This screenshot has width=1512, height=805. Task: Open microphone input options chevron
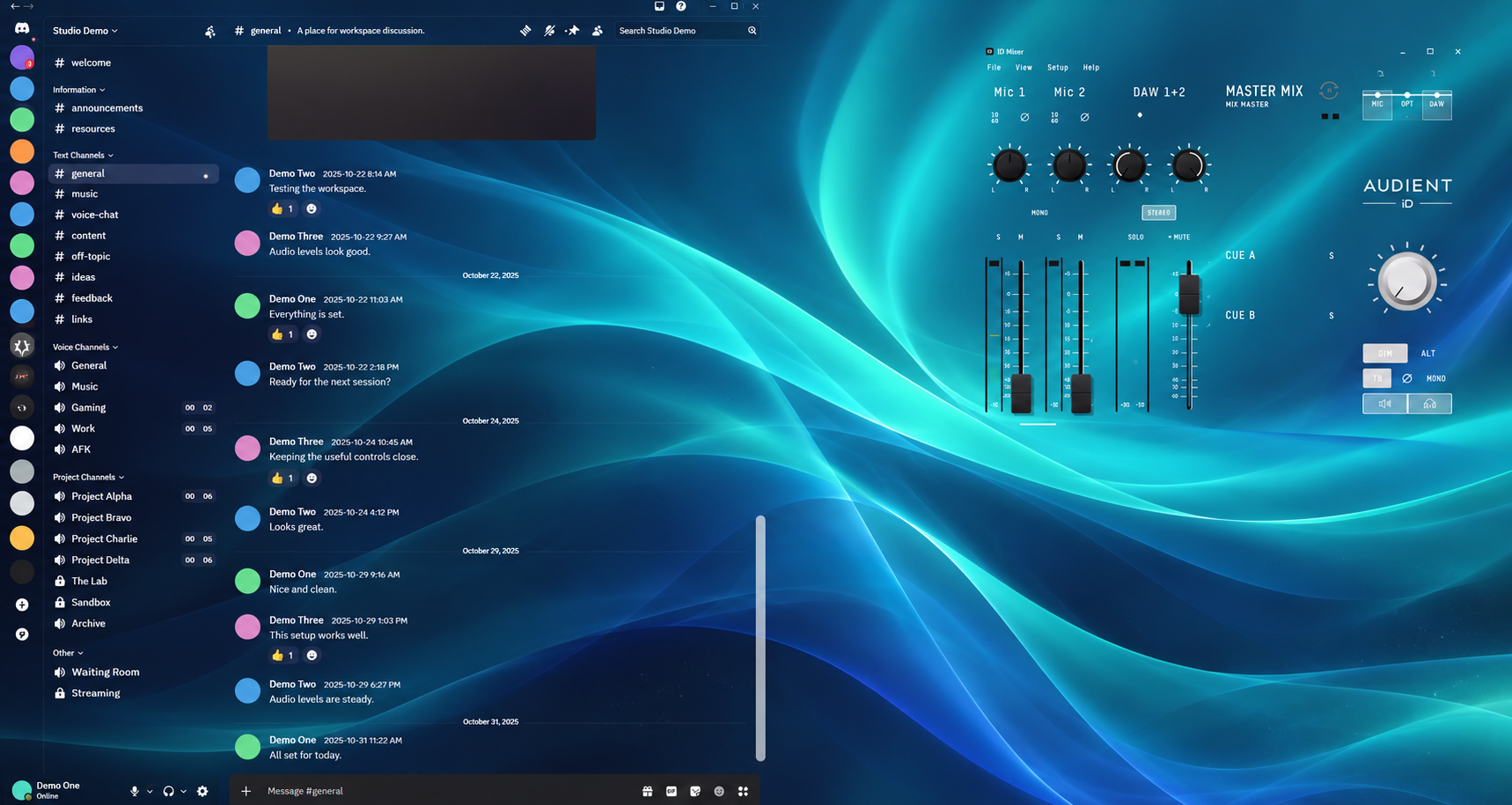(x=150, y=791)
